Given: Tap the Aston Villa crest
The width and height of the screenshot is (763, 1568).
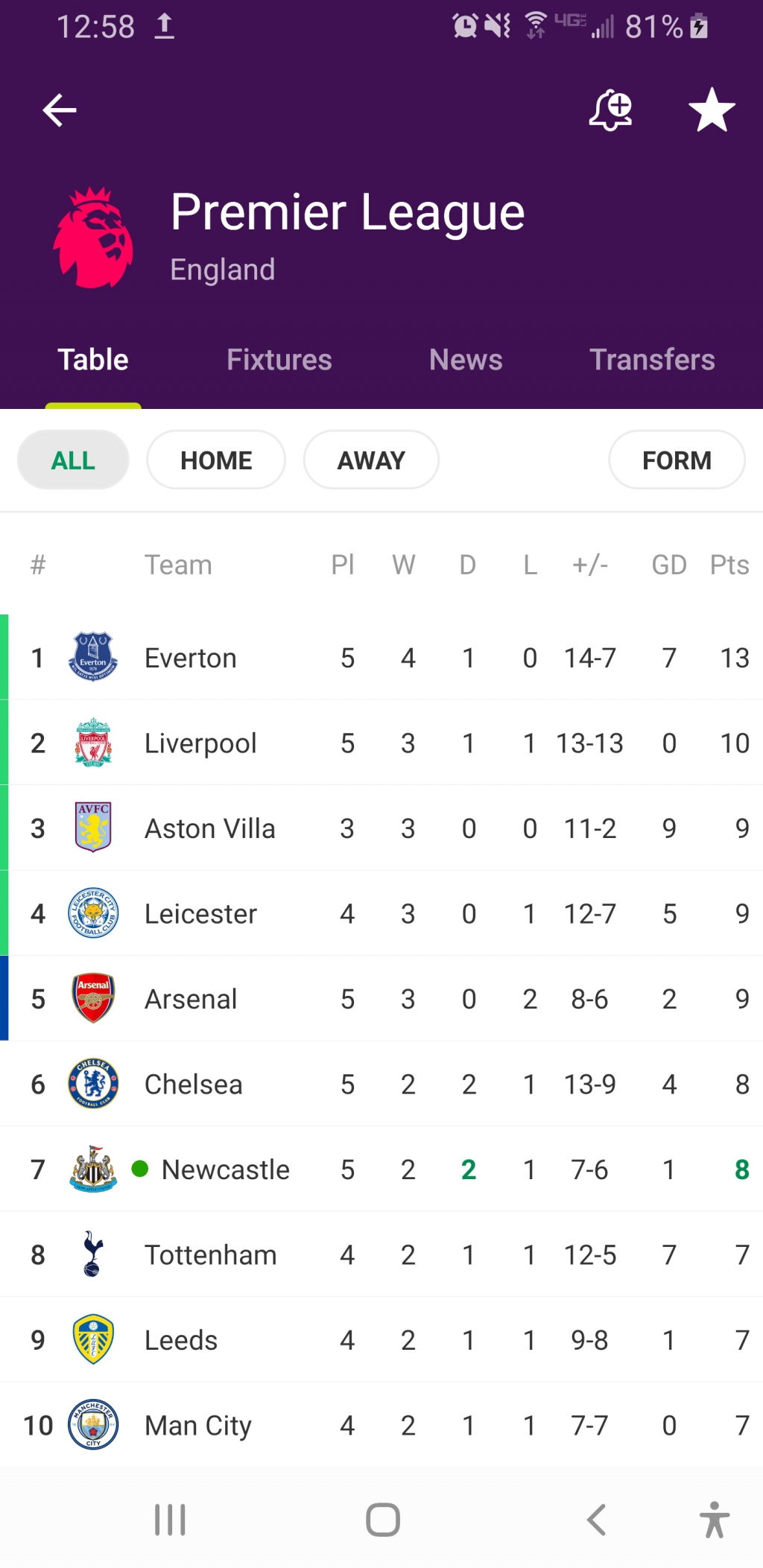Looking at the screenshot, I should coord(93,828).
